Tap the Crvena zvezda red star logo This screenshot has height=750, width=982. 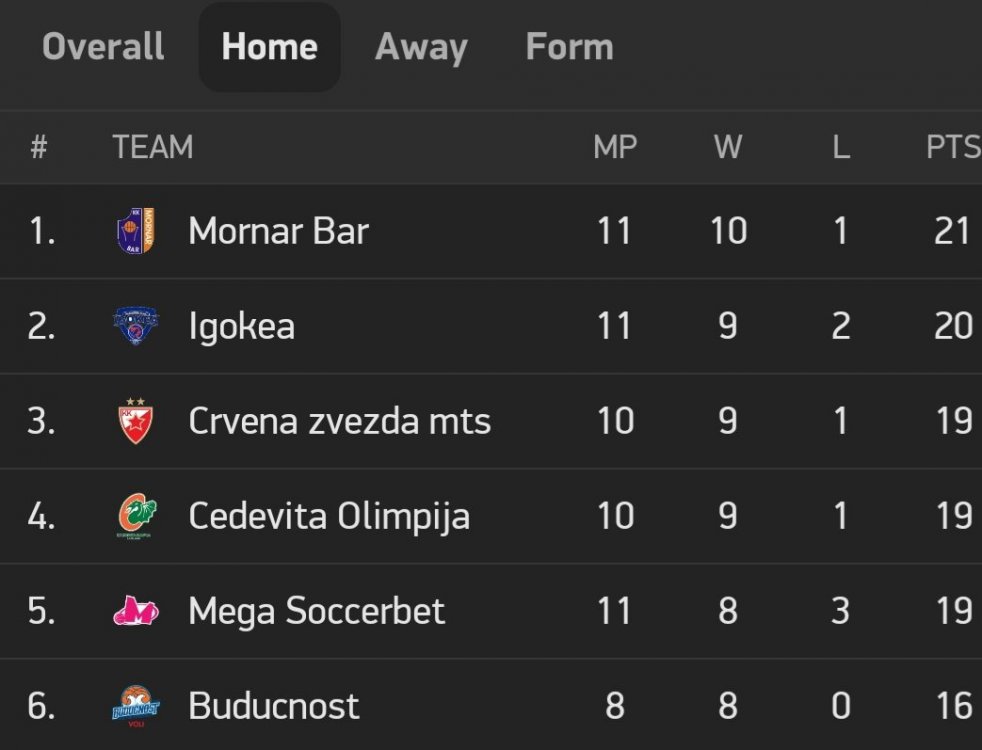click(135, 421)
